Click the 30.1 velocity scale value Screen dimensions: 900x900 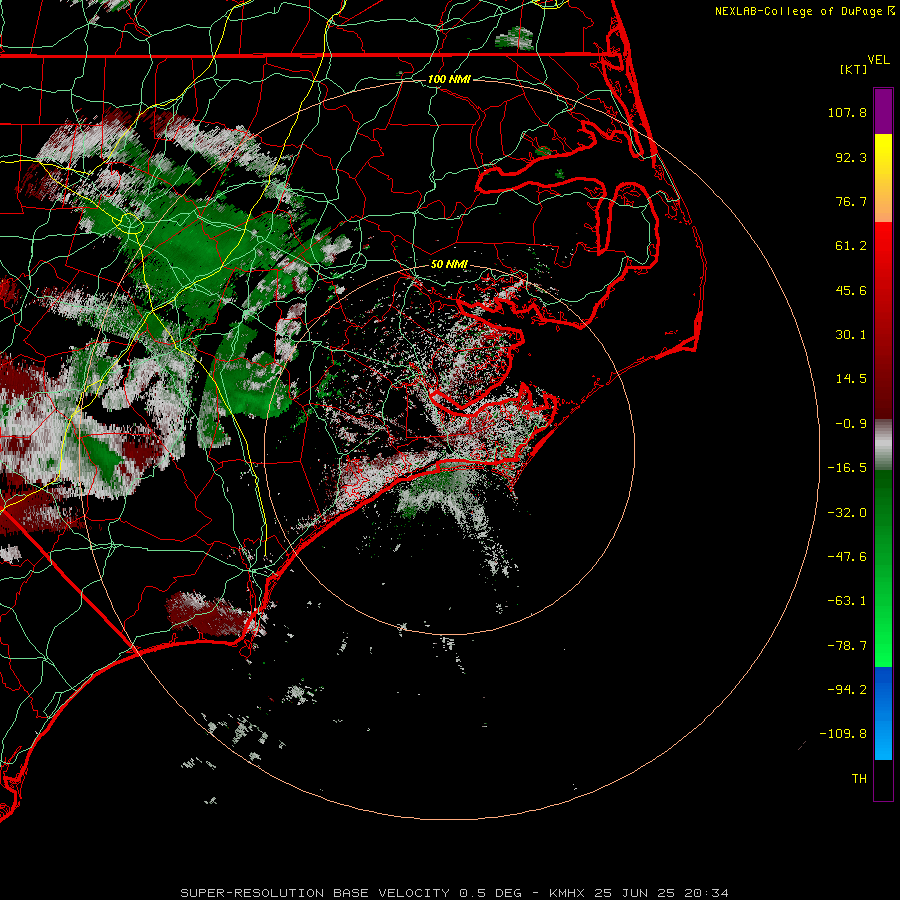coord(851,335)
